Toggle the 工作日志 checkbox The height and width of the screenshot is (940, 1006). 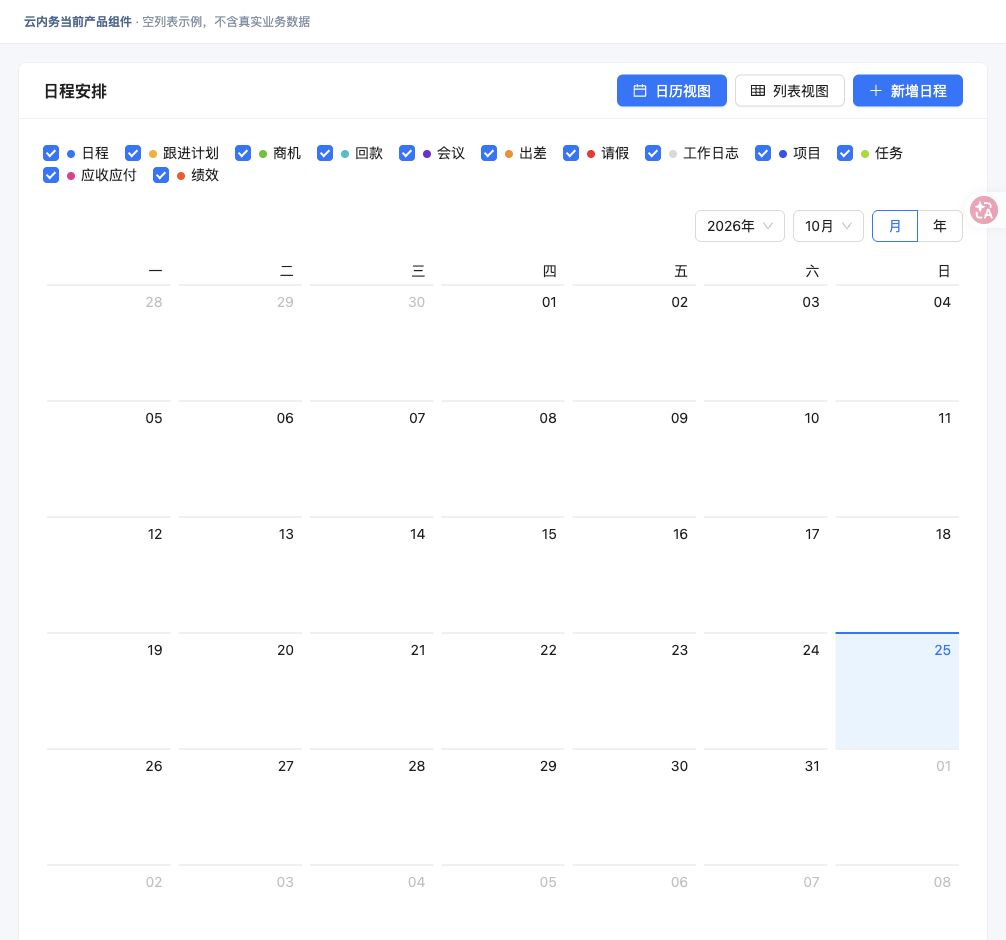point(653,153)
